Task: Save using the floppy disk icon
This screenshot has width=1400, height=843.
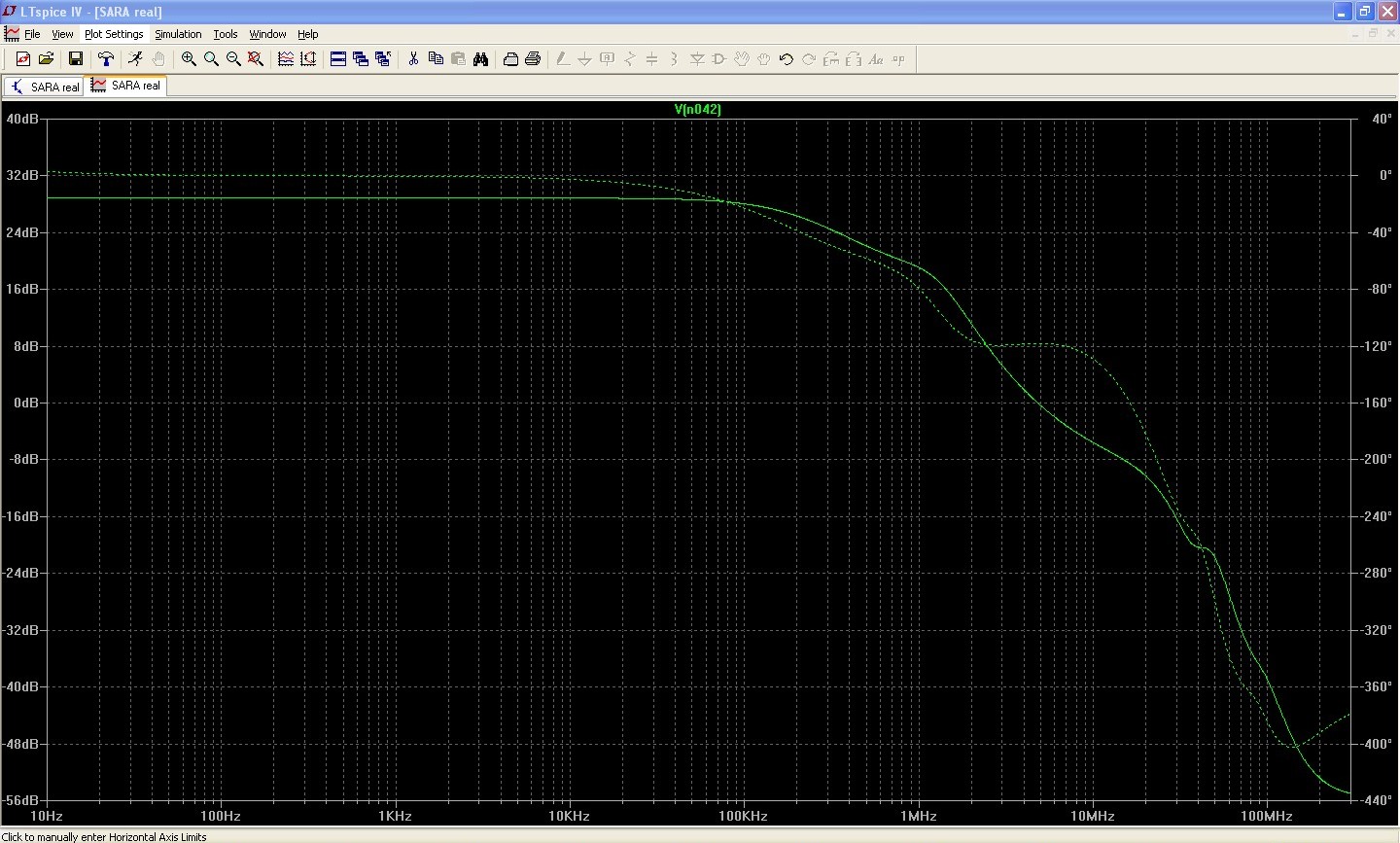Action: [x=76, y=59]
